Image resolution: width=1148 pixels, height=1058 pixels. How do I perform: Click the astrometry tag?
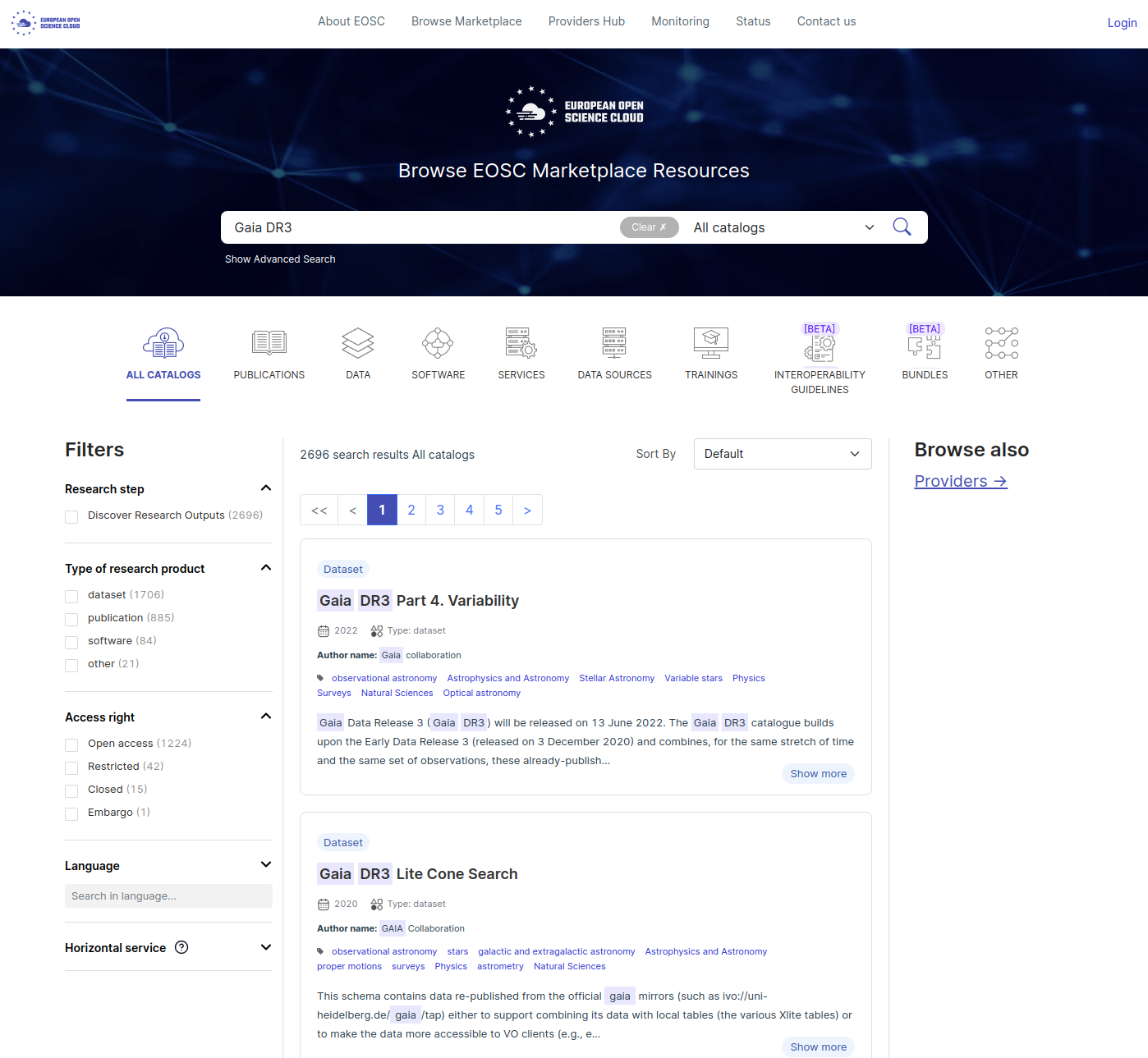pos(500,966)
